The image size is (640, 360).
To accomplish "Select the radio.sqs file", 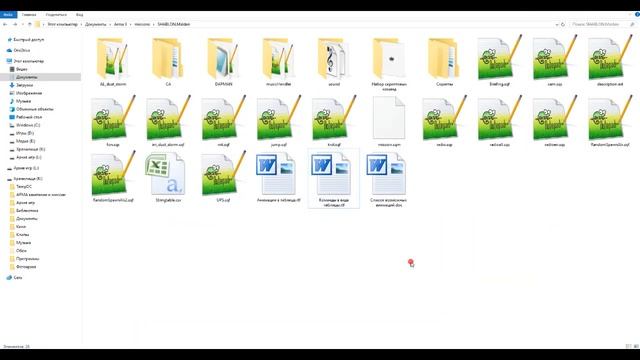I will 444,121.
